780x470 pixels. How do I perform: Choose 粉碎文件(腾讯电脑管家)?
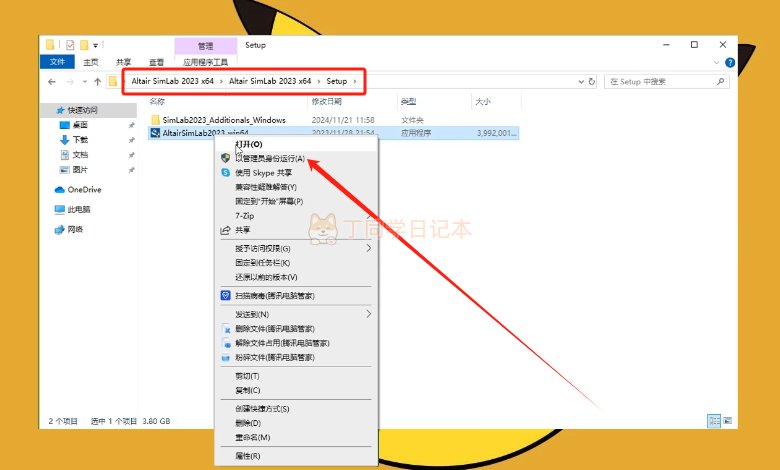point(275,358)
